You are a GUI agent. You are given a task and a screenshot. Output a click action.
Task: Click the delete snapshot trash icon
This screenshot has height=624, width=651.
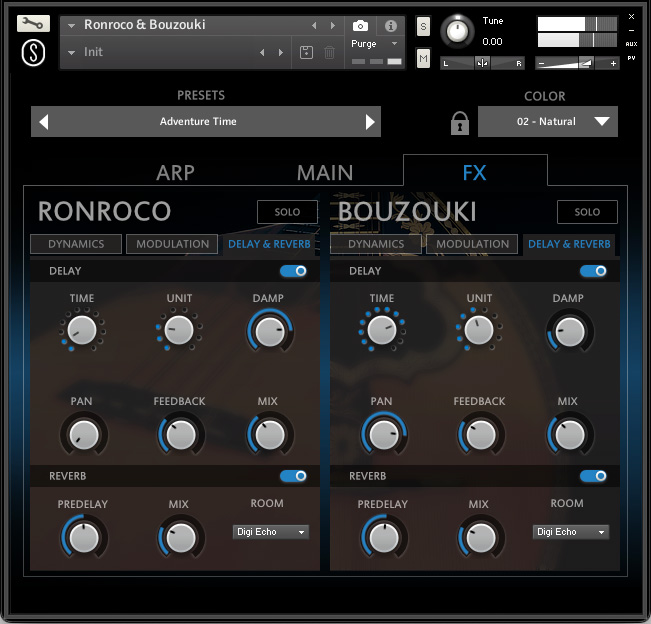pos(330,53)
